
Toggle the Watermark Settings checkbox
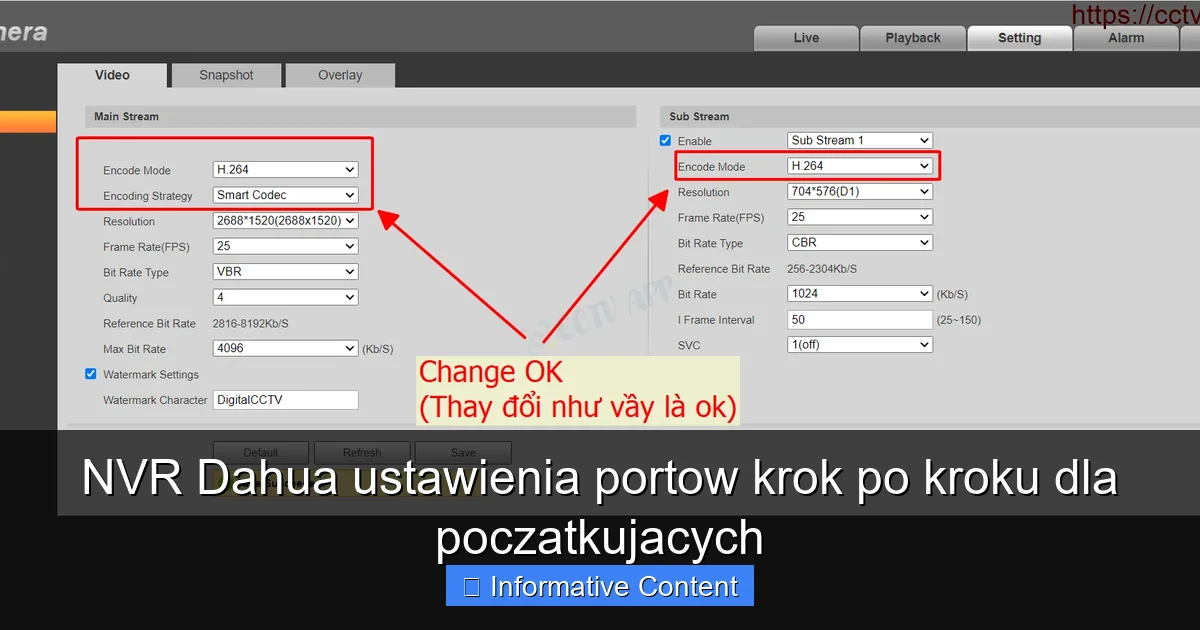point(91,374)
